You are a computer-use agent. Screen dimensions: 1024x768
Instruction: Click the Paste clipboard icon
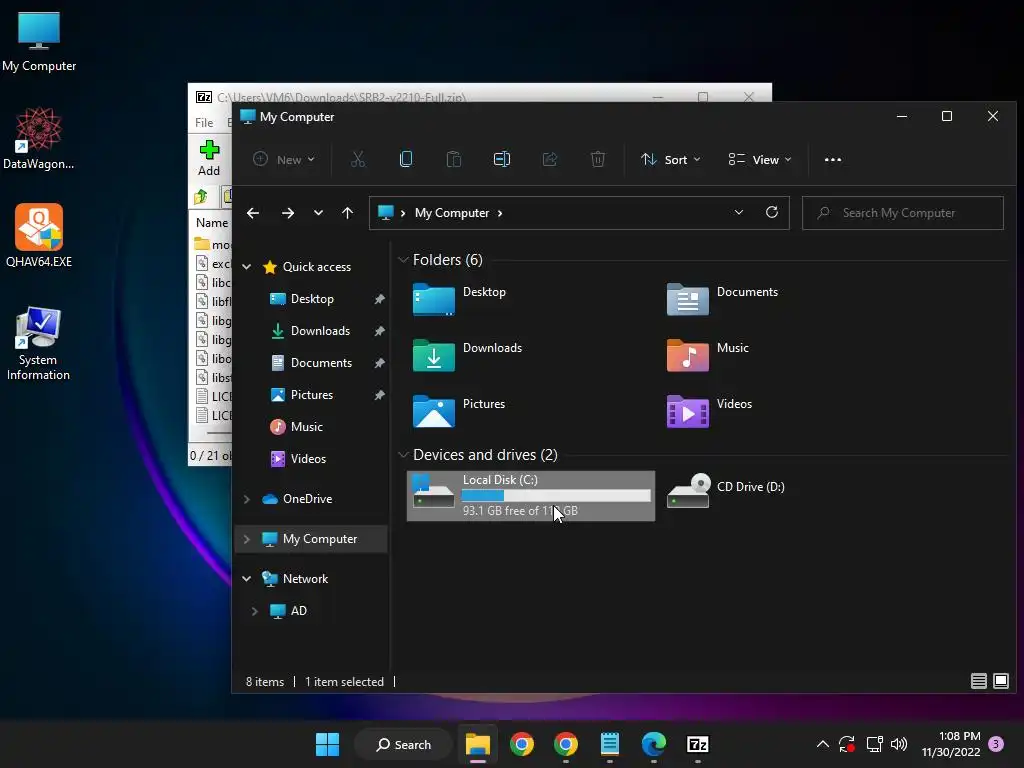454,159
